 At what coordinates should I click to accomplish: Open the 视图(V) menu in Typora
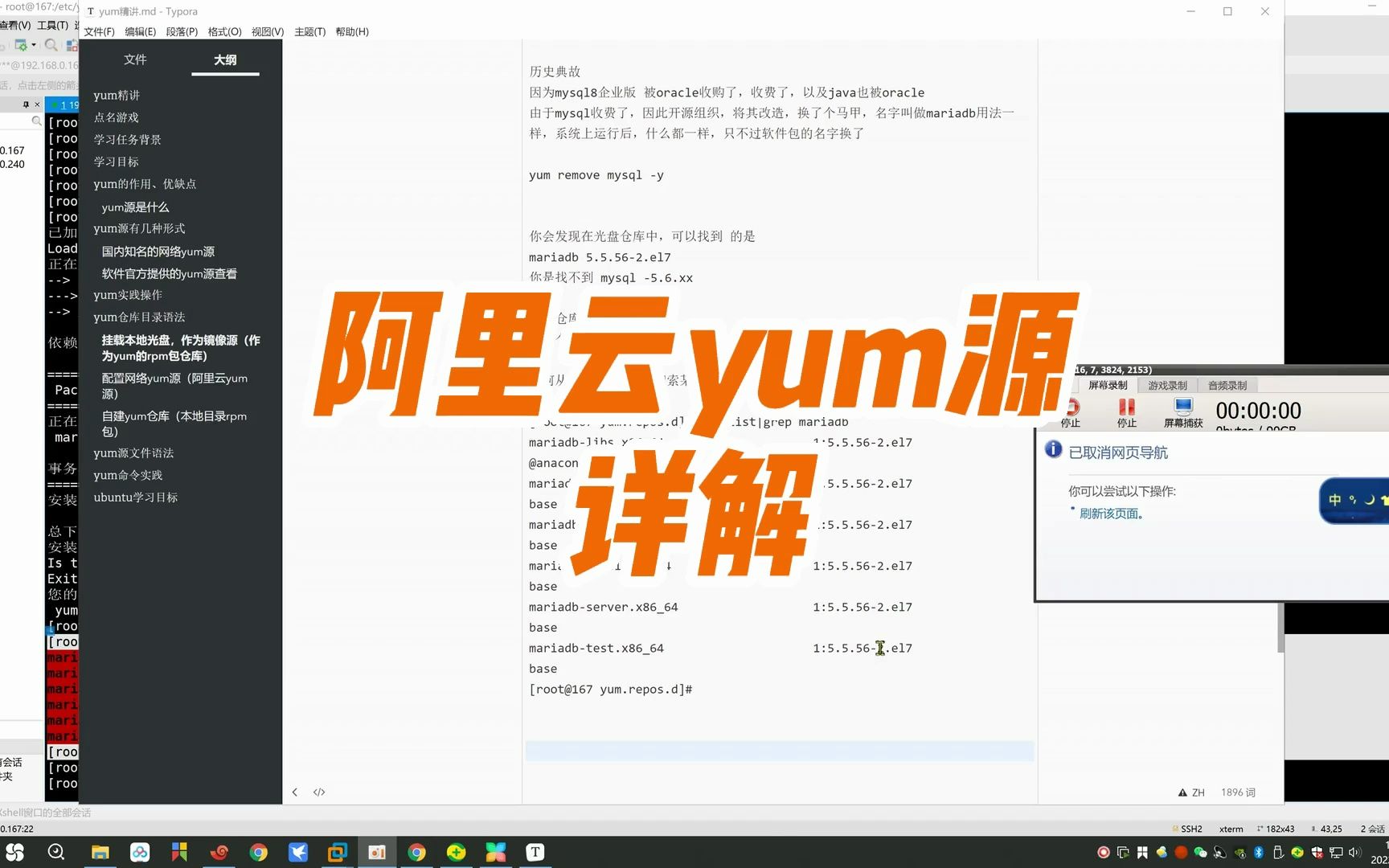(x=268, y=32)
